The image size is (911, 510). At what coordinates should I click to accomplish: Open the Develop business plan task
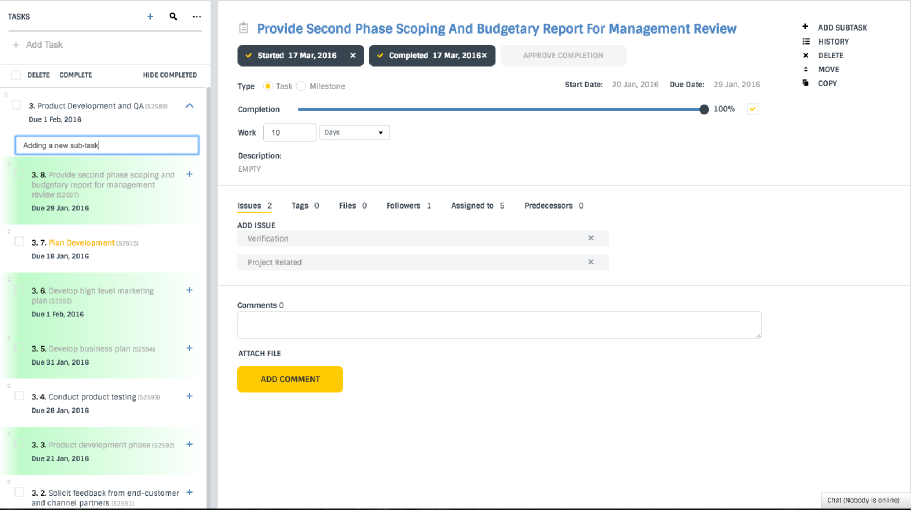point(89,349)
